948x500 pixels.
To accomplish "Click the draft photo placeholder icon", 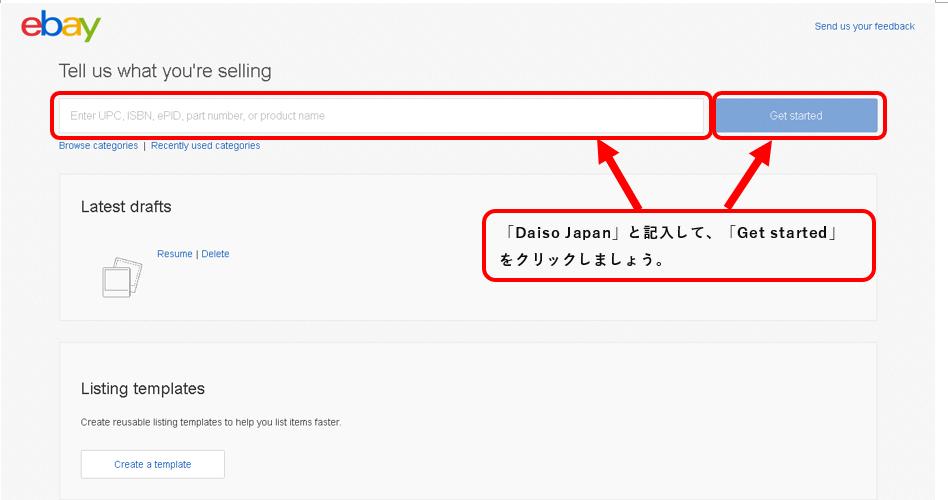I will pyautogui.click(x=122, y=278).
